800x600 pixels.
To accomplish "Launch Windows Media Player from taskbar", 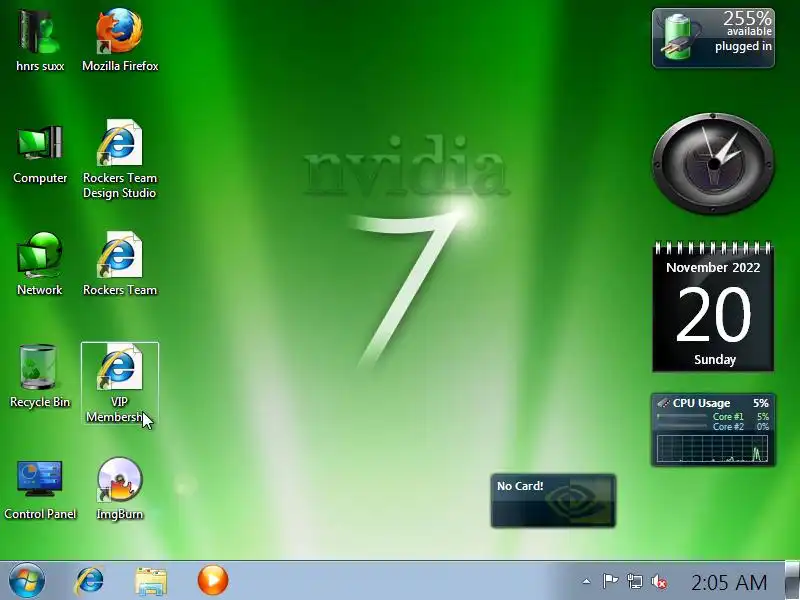I will (213, 580).
